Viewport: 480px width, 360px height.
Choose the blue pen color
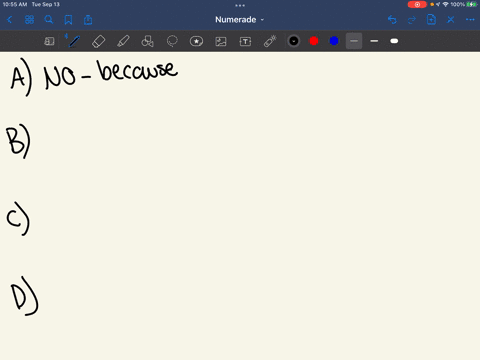(x=334, y=41)
